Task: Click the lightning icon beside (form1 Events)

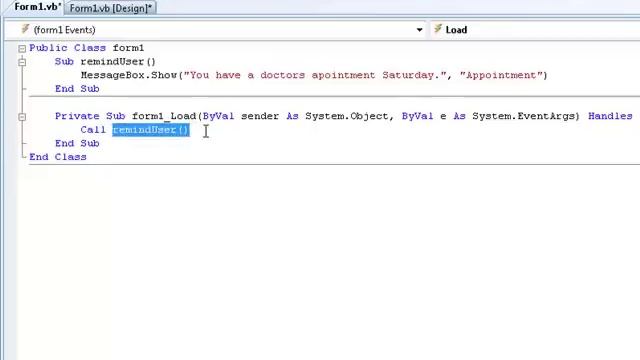Action: [x=25, y=29]
